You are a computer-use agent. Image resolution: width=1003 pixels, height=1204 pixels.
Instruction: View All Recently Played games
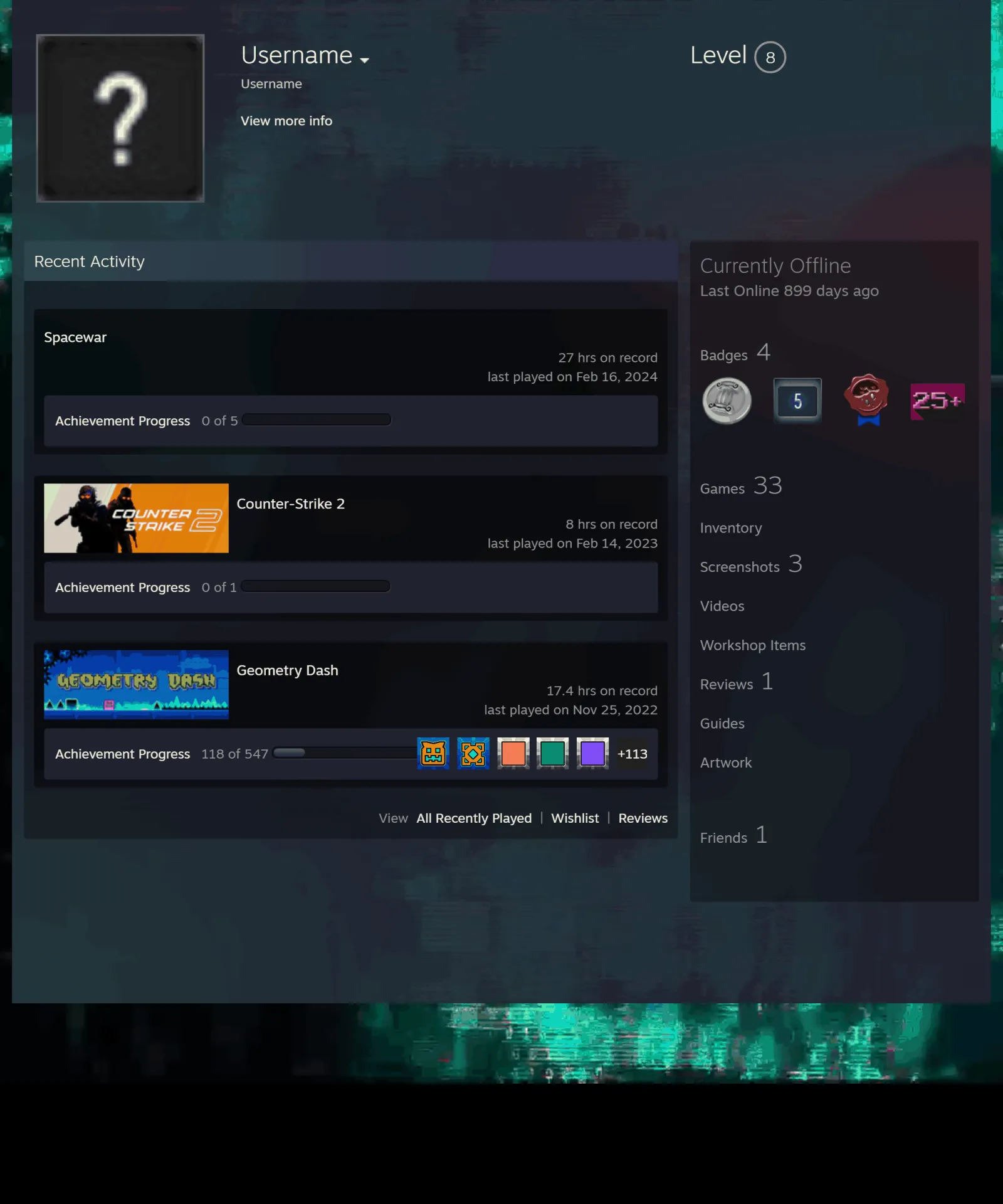[x=474, y=818]
